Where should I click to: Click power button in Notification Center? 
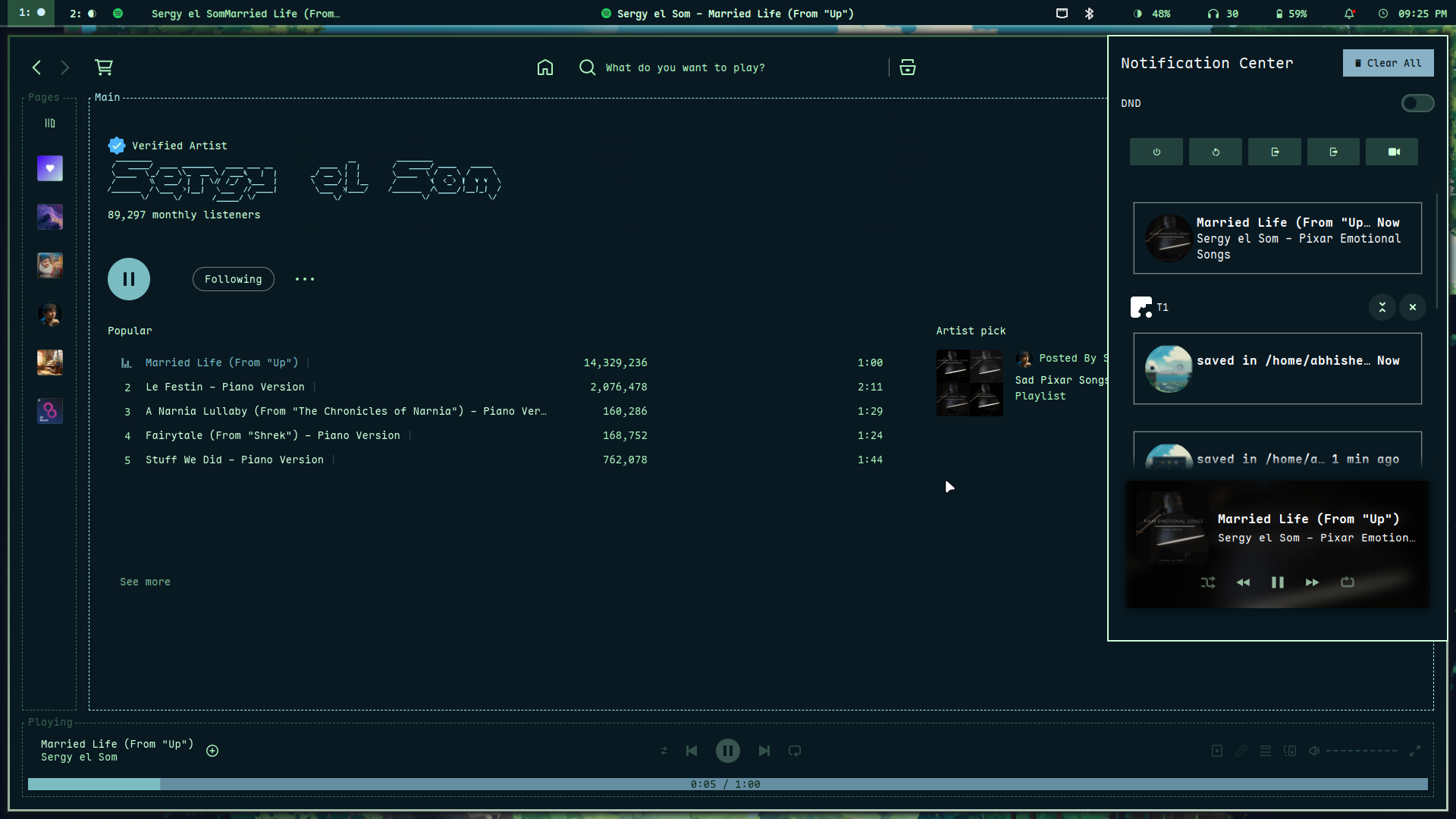tap(1156, 152)
